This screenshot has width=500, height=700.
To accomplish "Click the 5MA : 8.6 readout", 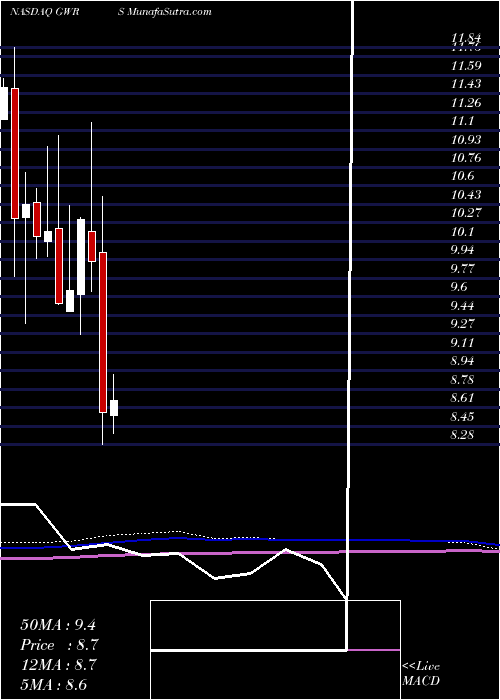I will [54, 684].
